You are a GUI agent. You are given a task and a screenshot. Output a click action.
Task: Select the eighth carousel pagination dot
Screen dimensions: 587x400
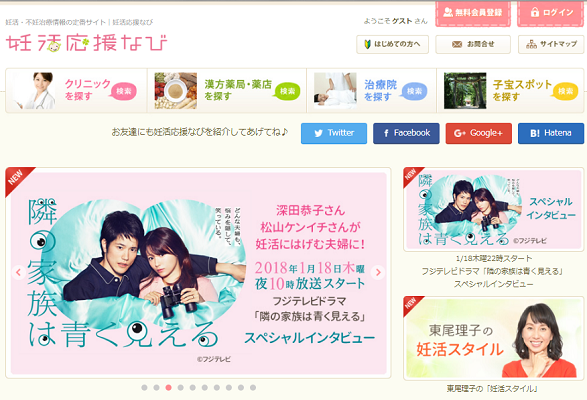tap(229, 388)
